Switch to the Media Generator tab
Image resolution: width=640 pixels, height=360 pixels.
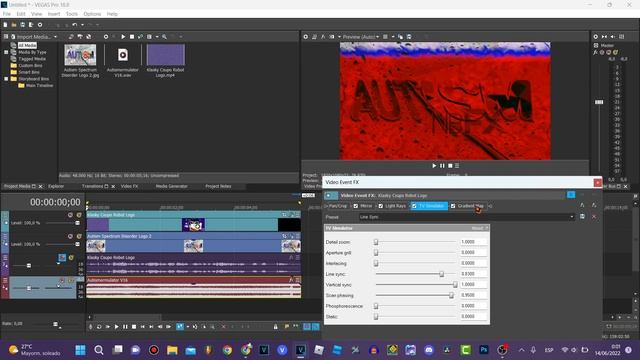pyautogui.click(x=171, y=187)
